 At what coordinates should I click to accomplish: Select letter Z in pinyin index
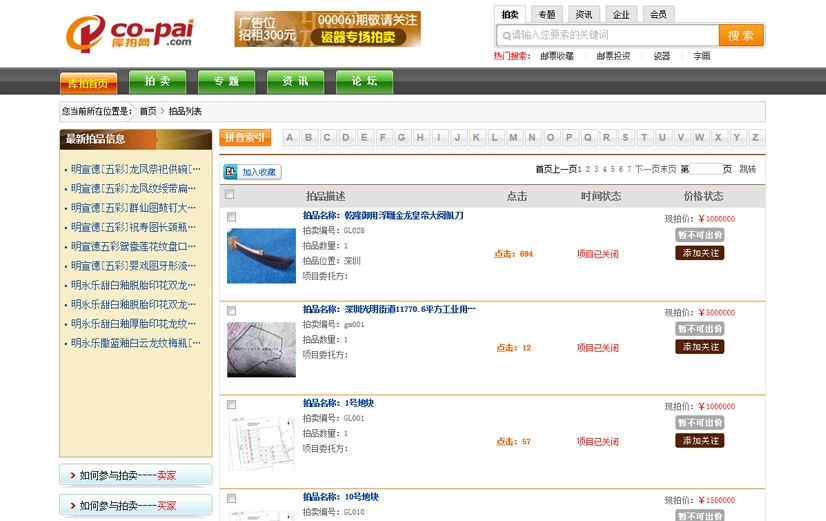(x=755, y=138)
